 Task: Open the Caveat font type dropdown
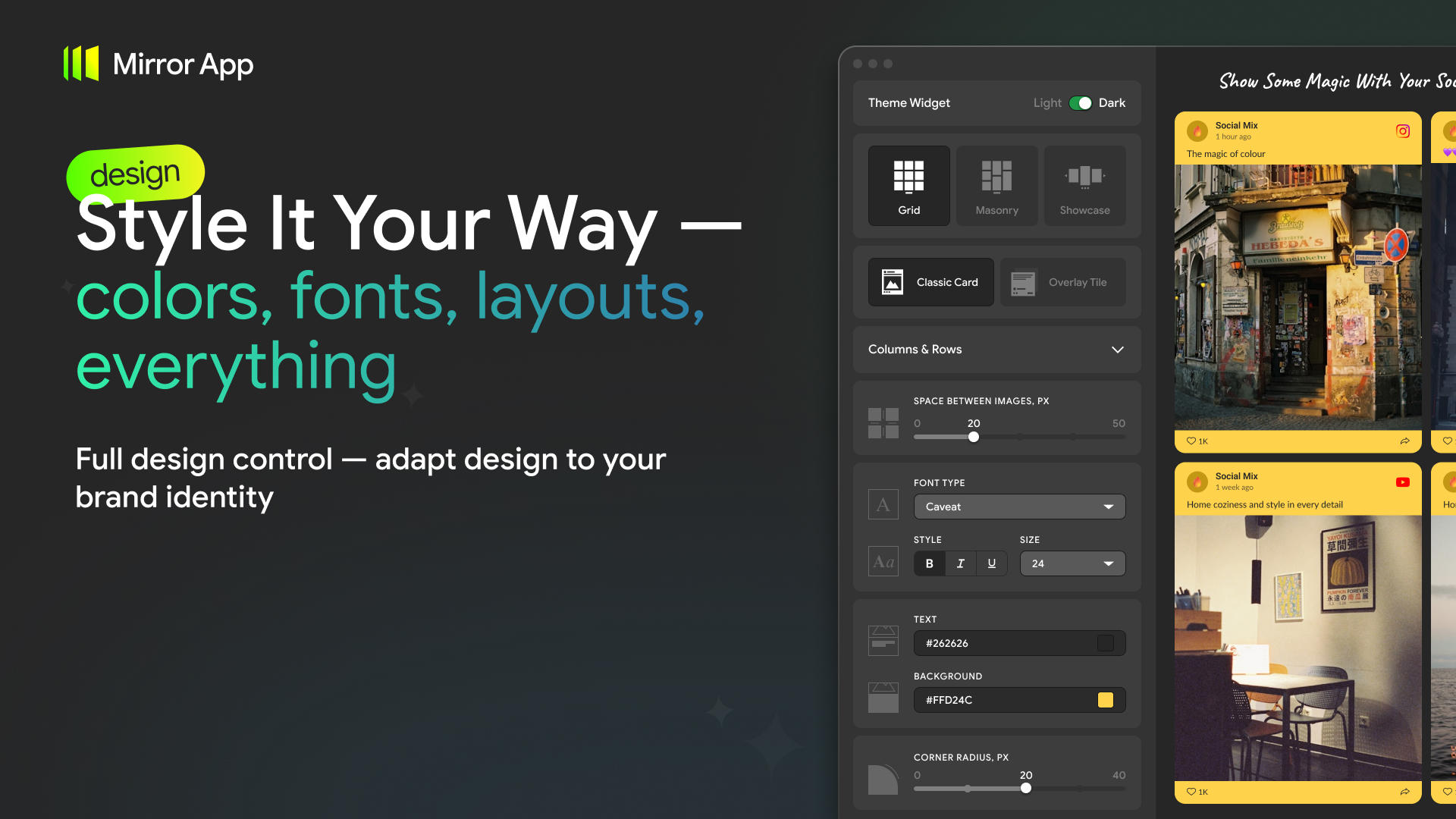pos(1019,507)
